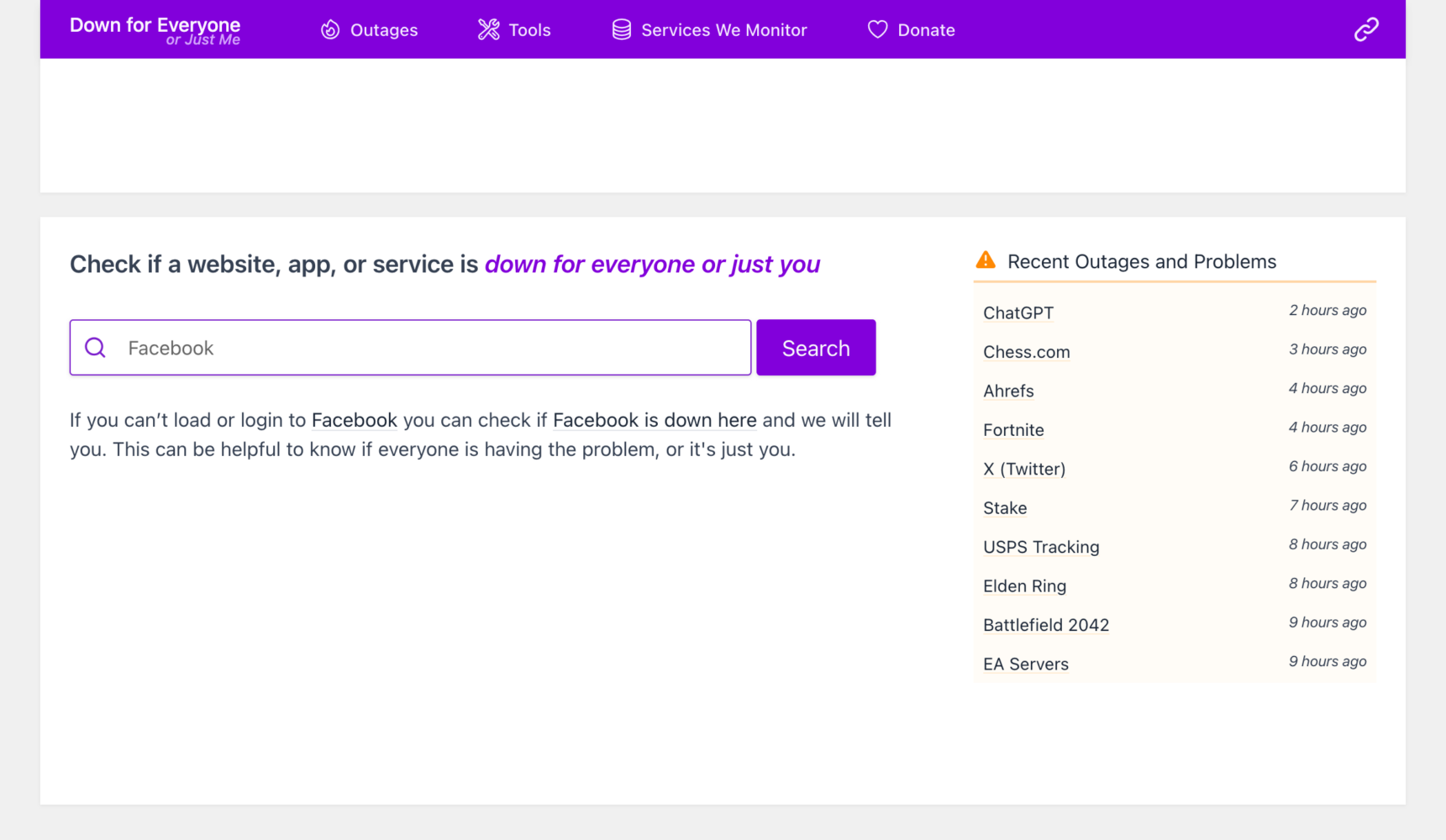
Task: Click the orange warning triangle icon
Action: (986, 260)
